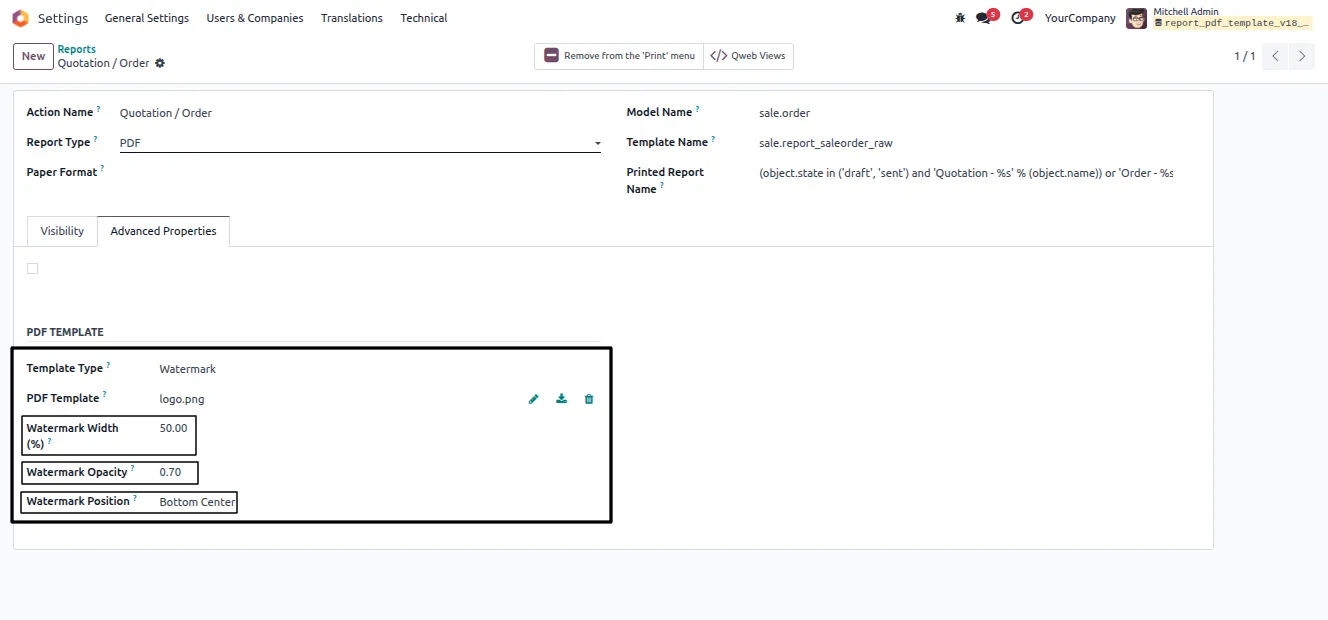Open Technical menu
Image resolution: width=1328 pixels, height=620 pixels.
[x=424, y=18]
